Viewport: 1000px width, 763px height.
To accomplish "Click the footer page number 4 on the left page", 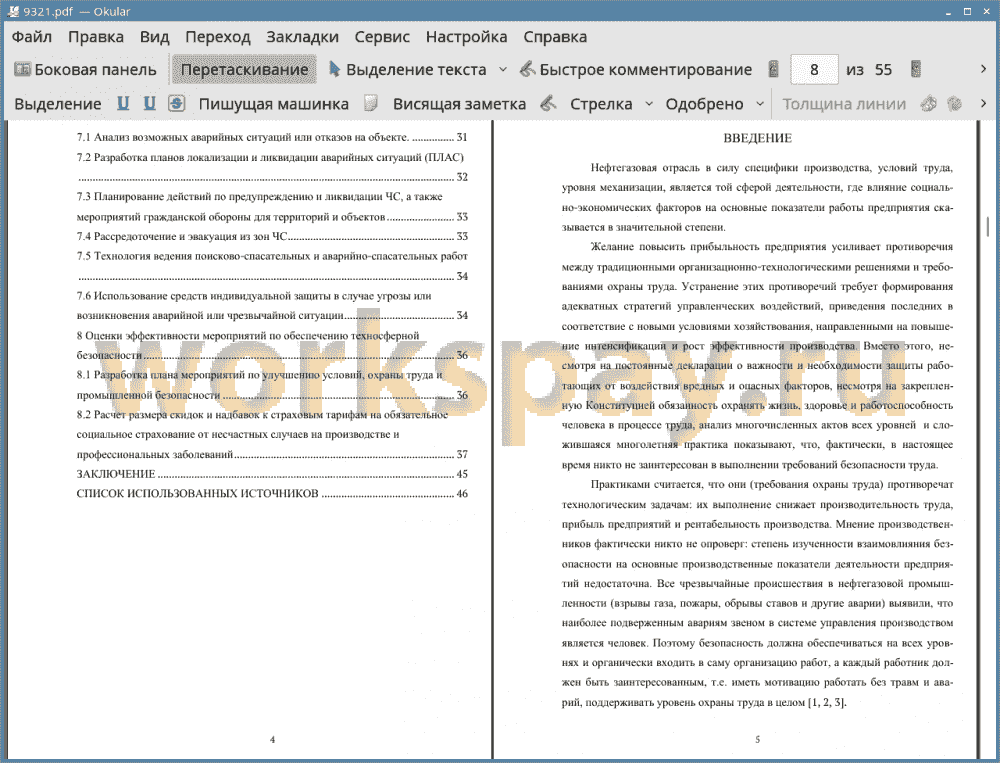I will point(272,739).
